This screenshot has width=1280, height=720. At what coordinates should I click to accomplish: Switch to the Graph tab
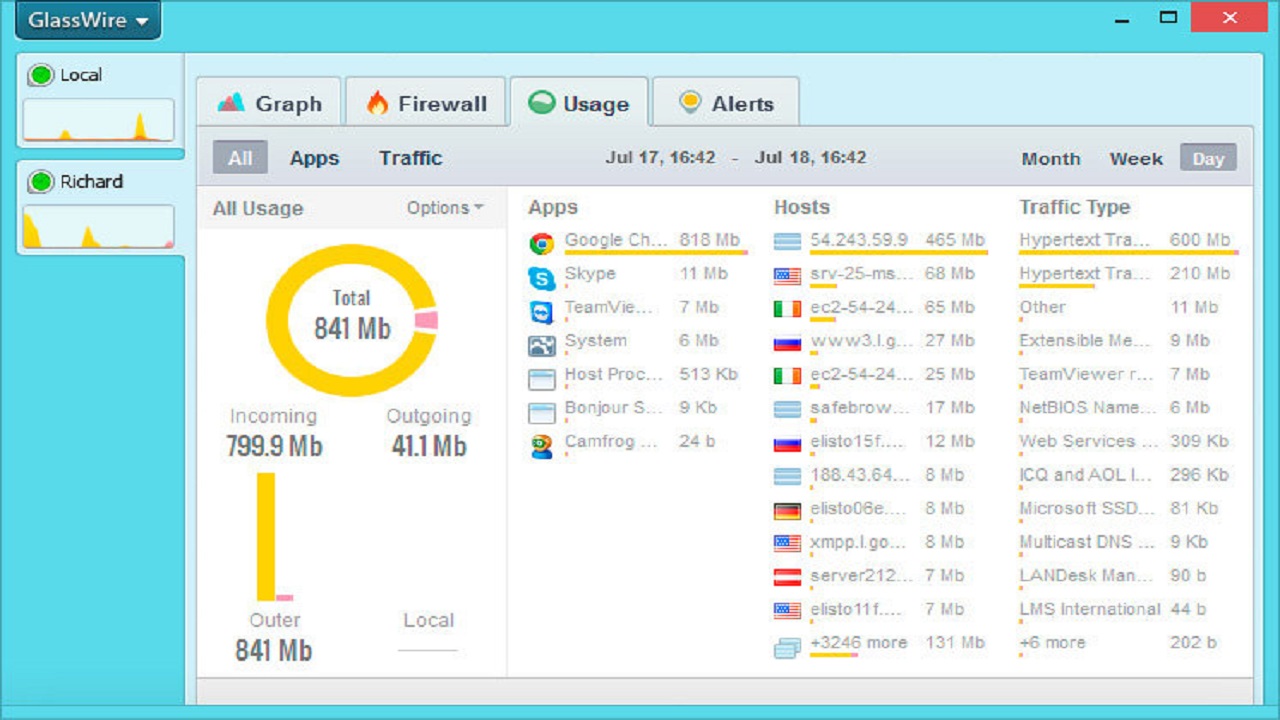click(x=269, y=102)
